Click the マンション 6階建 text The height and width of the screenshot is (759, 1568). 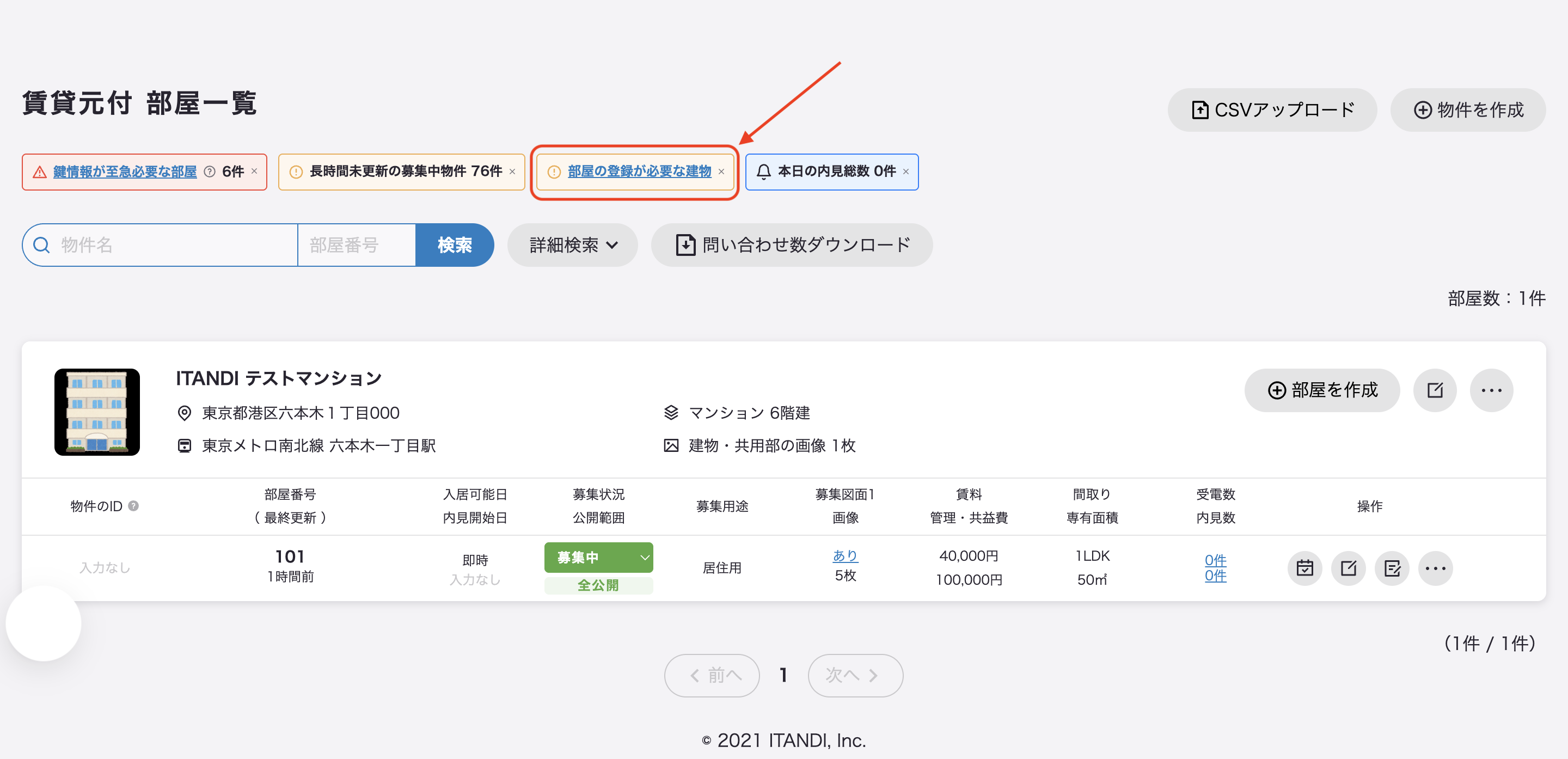coord(749,413)
